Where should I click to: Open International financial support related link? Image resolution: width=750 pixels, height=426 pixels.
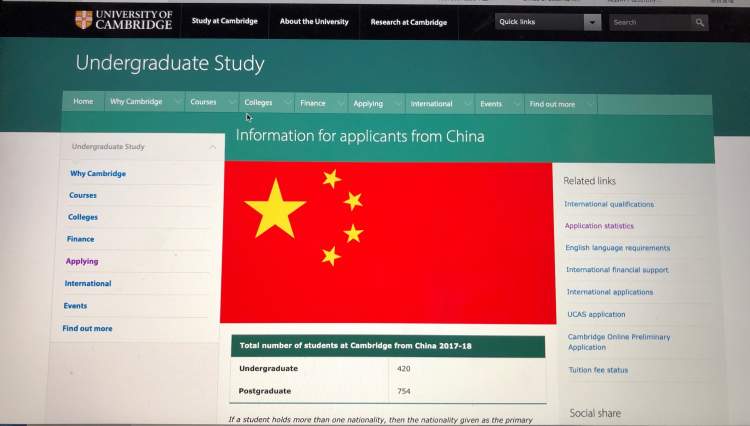[x=617, y=270]
